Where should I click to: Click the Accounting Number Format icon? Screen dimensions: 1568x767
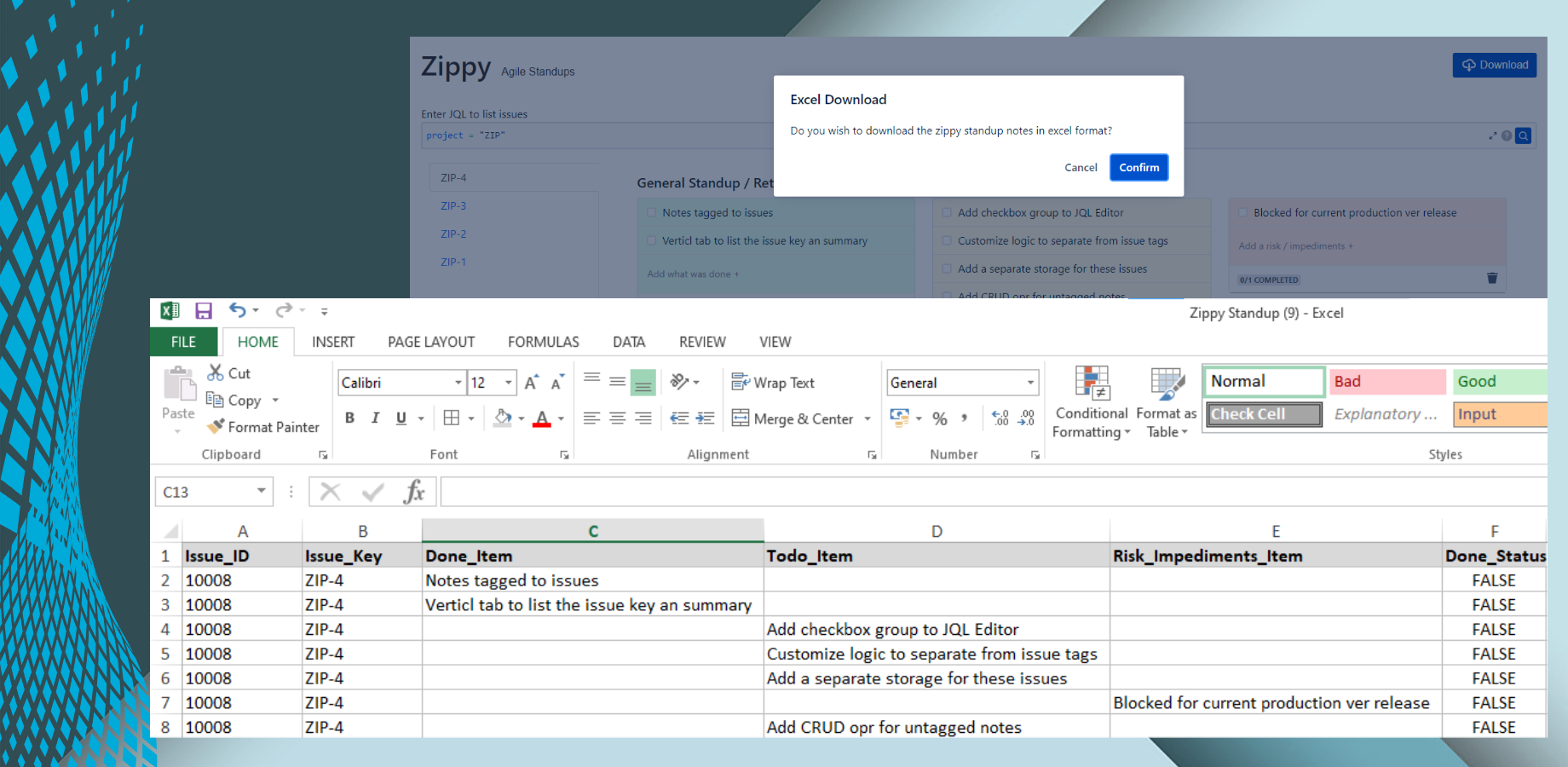(x=899, y=417)
